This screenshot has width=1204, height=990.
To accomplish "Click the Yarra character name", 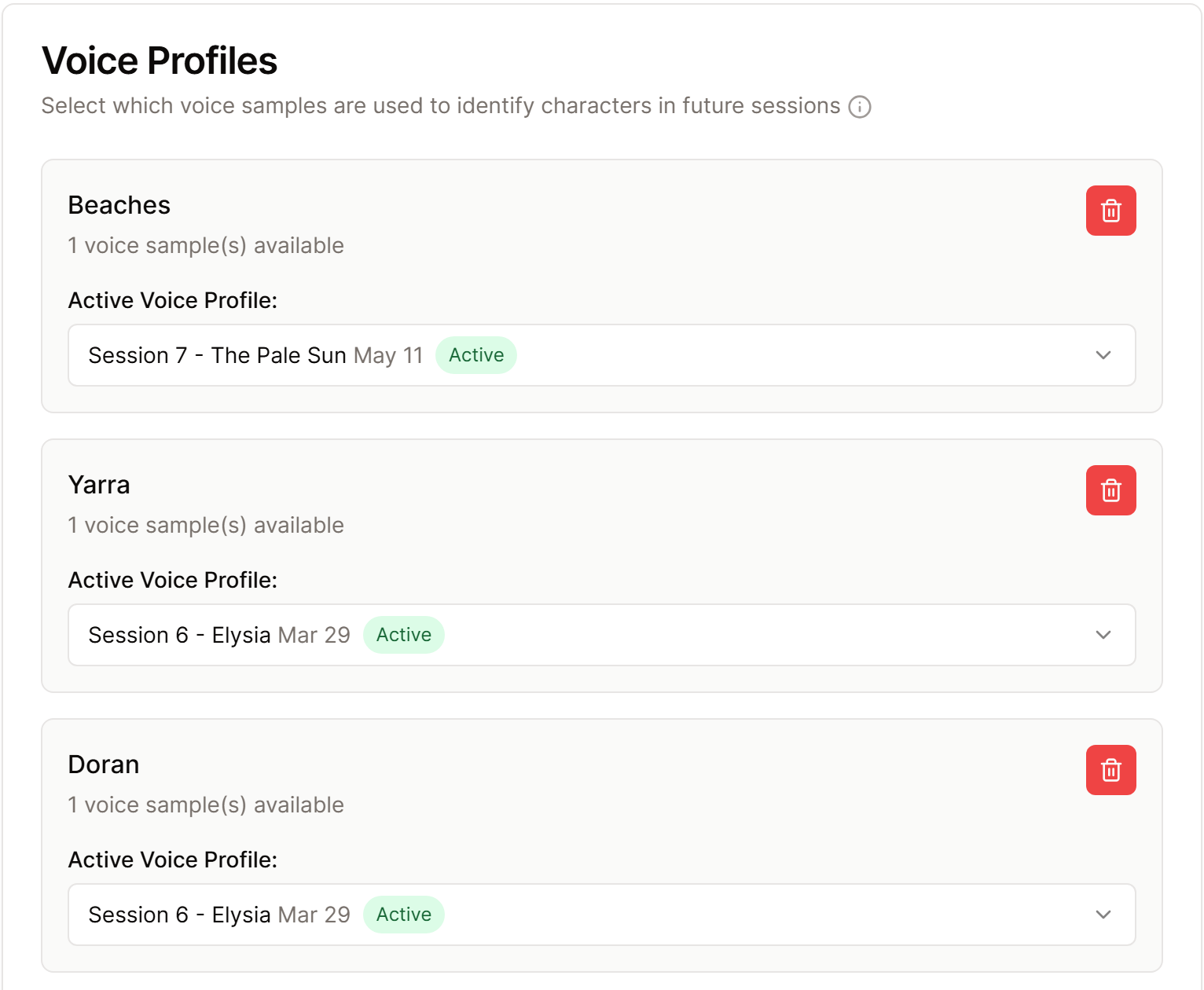I will (99, 485).
